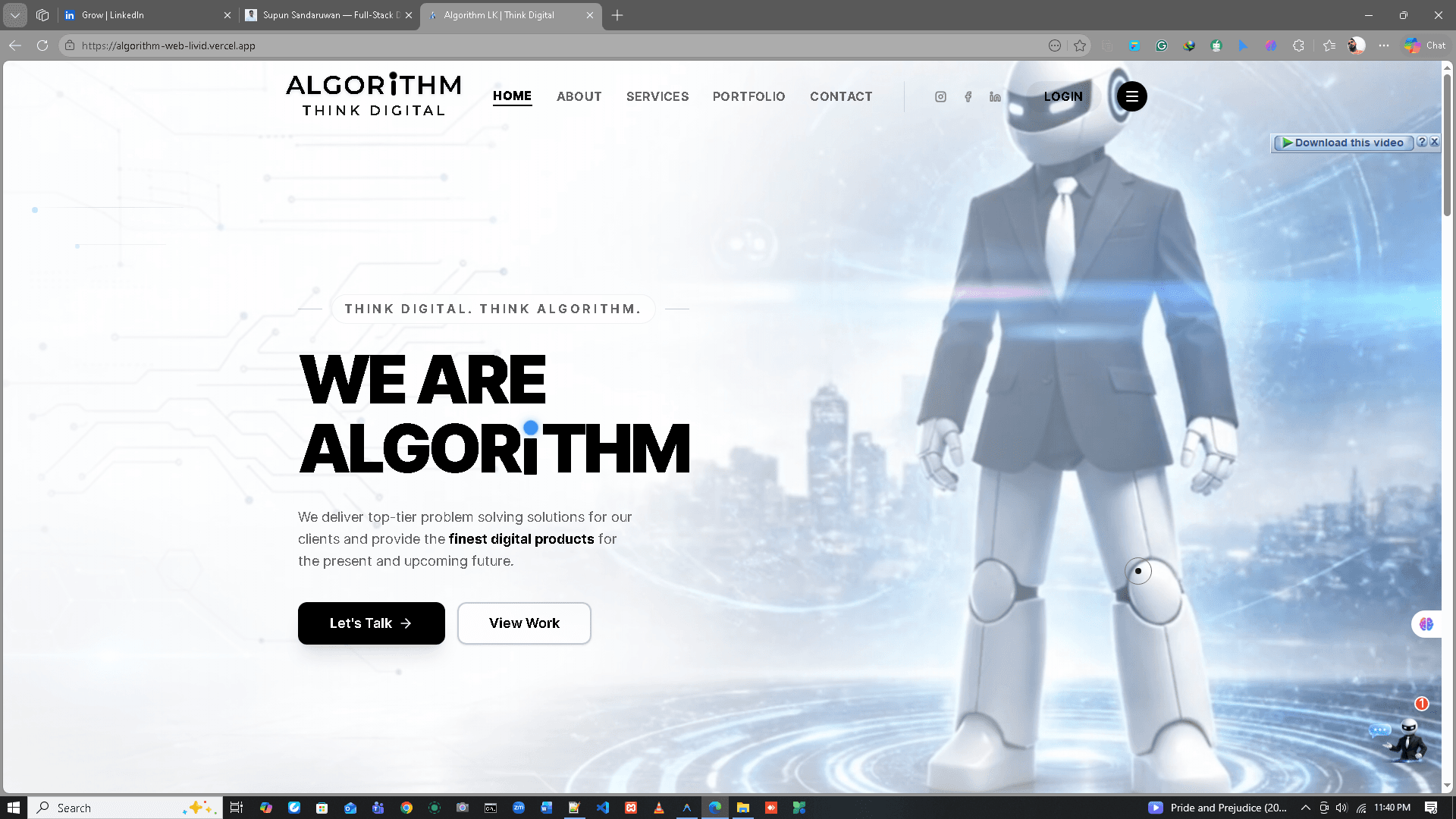Screen dimensions: 1456x819
Task: Open Edge Settings and more menu
Action: click(x=1384, y=45)
